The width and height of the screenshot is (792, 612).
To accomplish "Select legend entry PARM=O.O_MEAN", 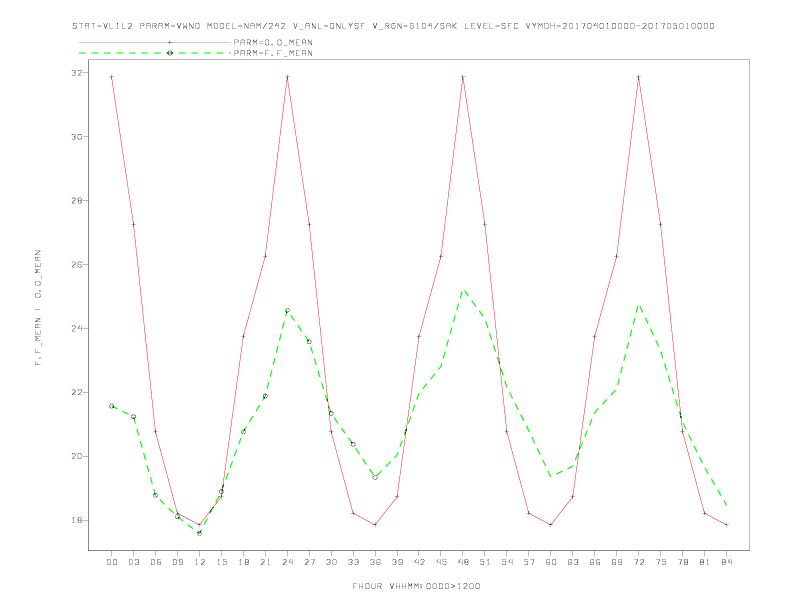I will tap(273, 42).
